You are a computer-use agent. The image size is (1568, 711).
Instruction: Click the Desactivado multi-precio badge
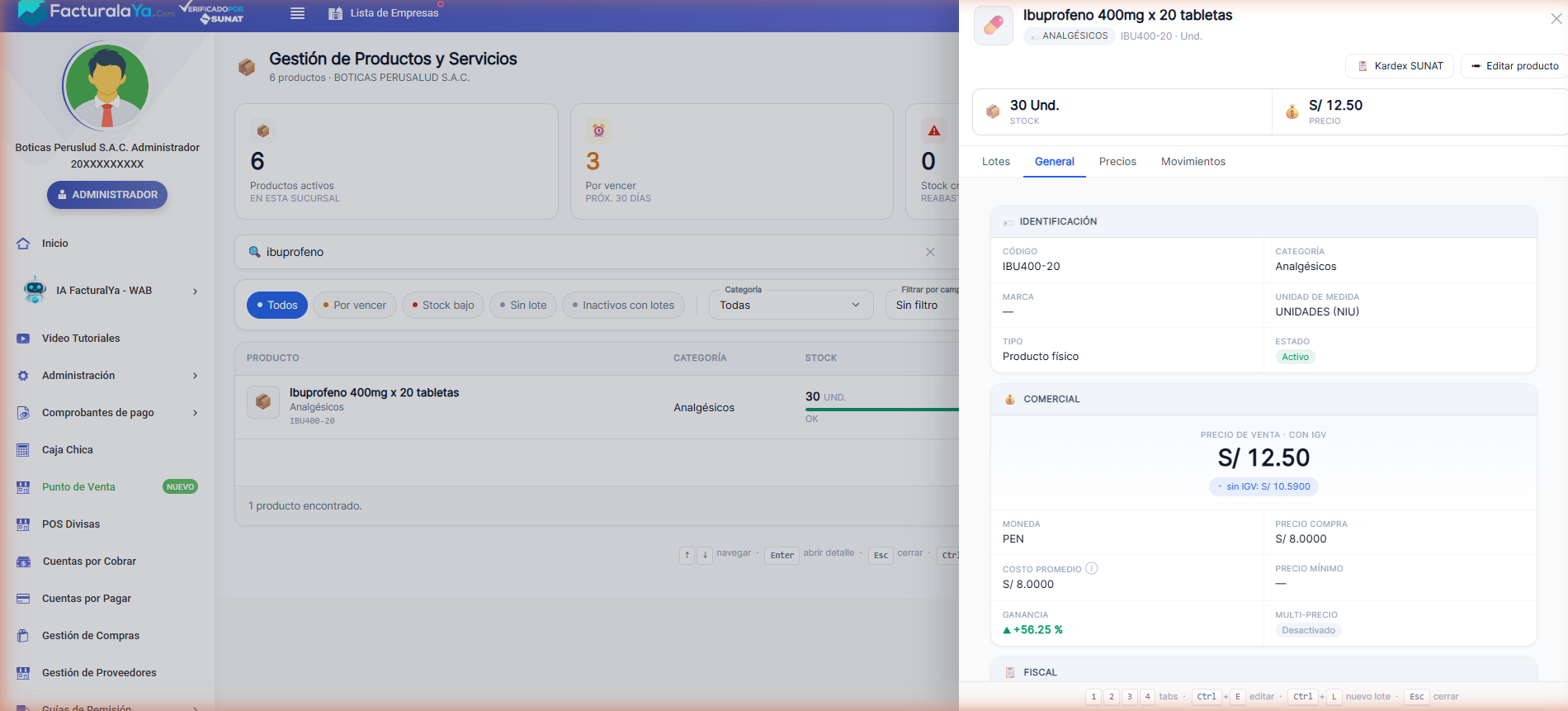tap(1308, 630)
